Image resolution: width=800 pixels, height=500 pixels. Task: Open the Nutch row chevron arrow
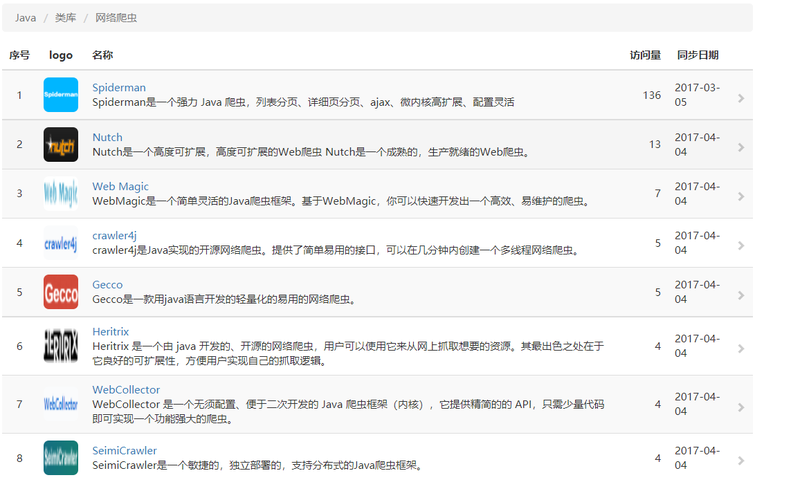pyautogui.click(x=741, y=147)
